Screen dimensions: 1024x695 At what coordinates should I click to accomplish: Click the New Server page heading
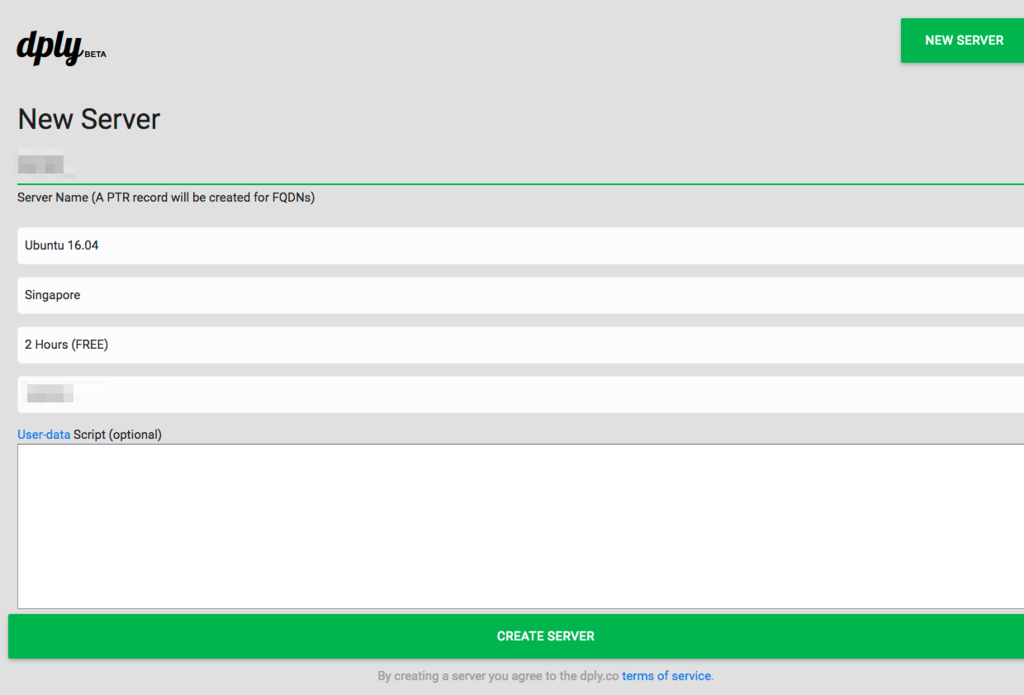[89, 120]
